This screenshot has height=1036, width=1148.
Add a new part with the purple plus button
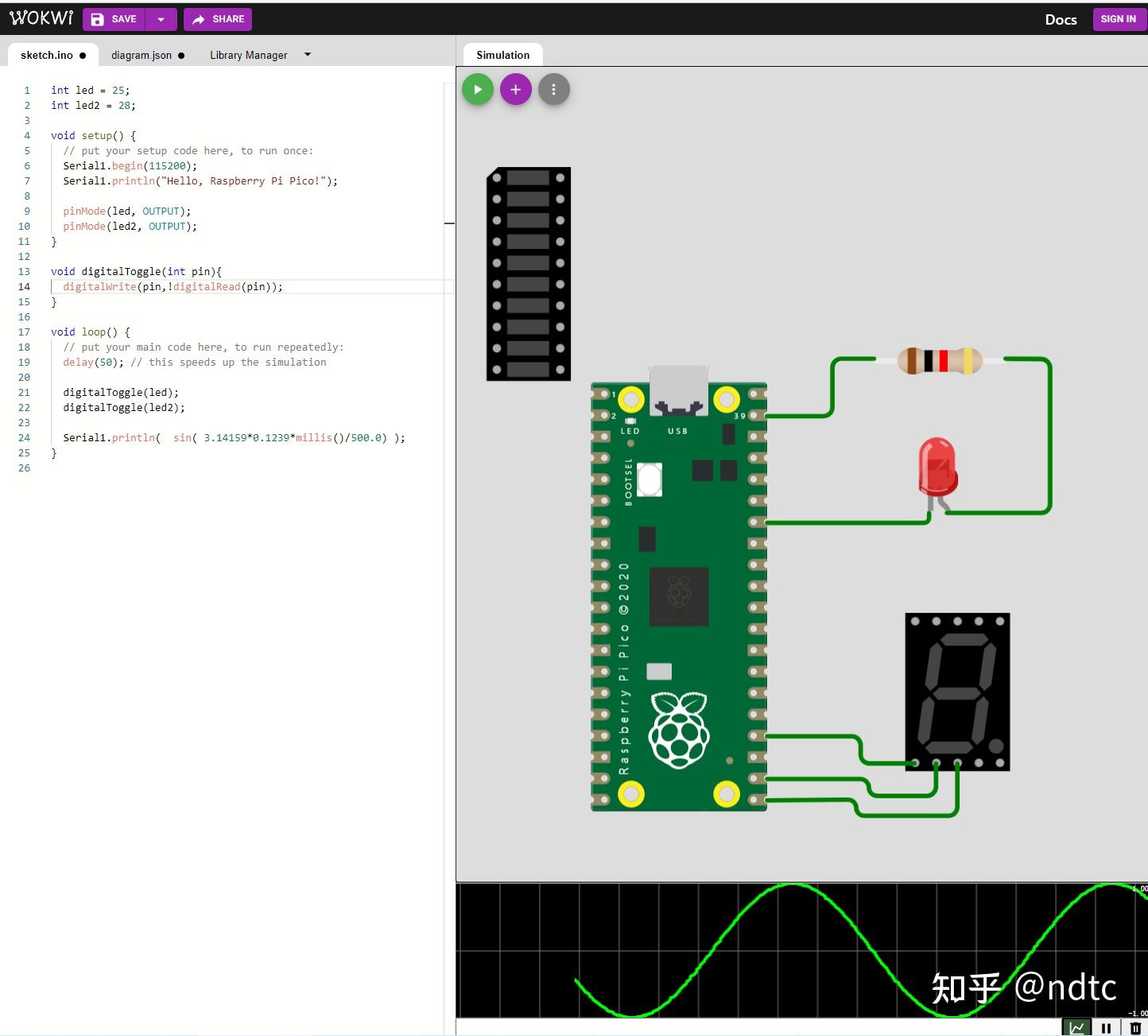516,90
